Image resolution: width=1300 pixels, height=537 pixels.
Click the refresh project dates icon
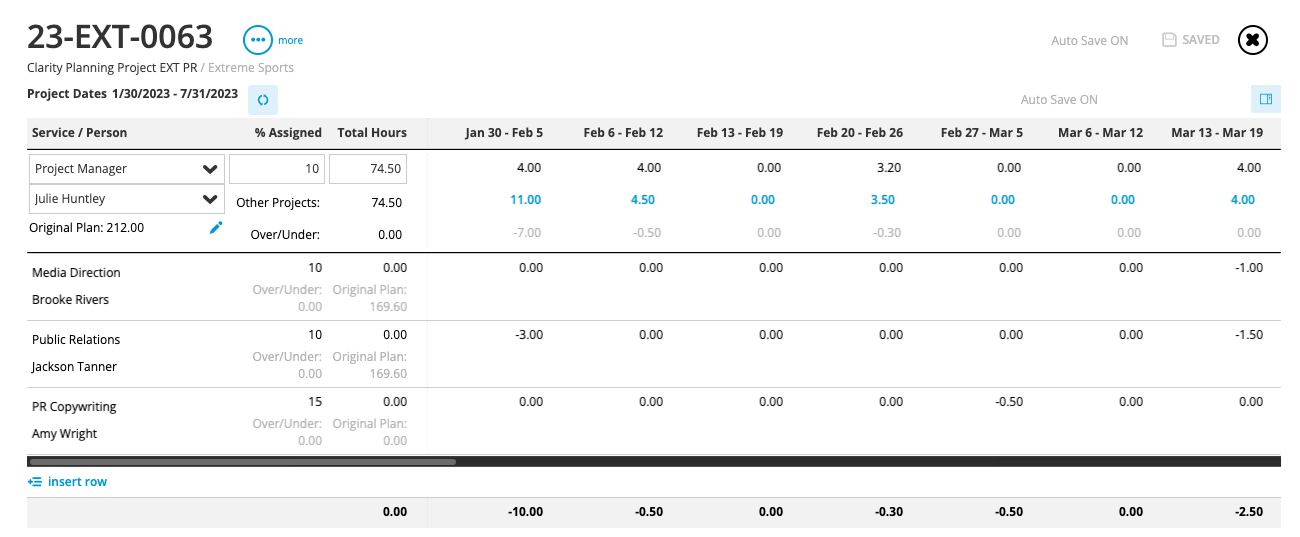click(x=263, y=100)
